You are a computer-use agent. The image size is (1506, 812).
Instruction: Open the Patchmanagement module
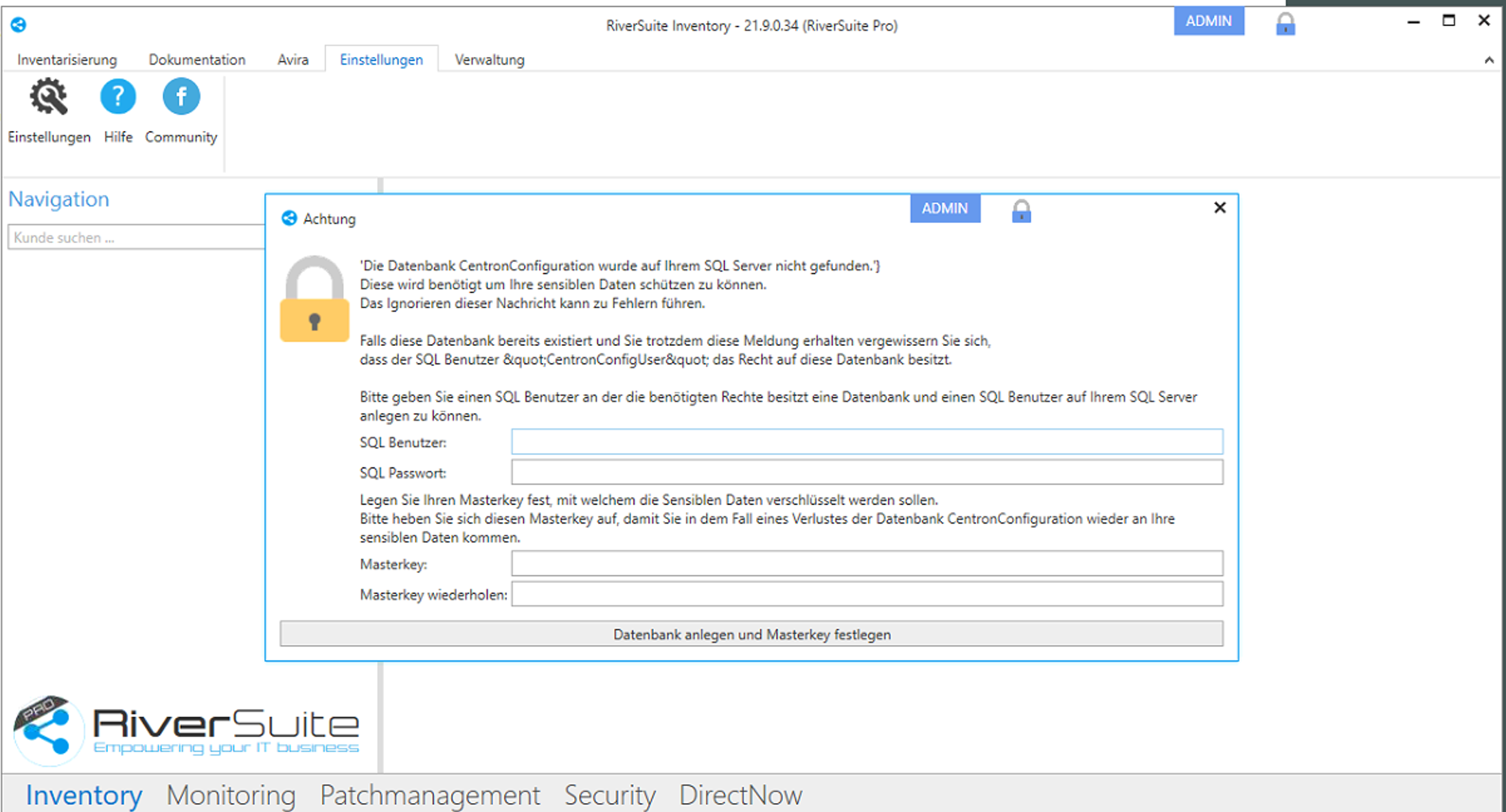pos(430,795)
